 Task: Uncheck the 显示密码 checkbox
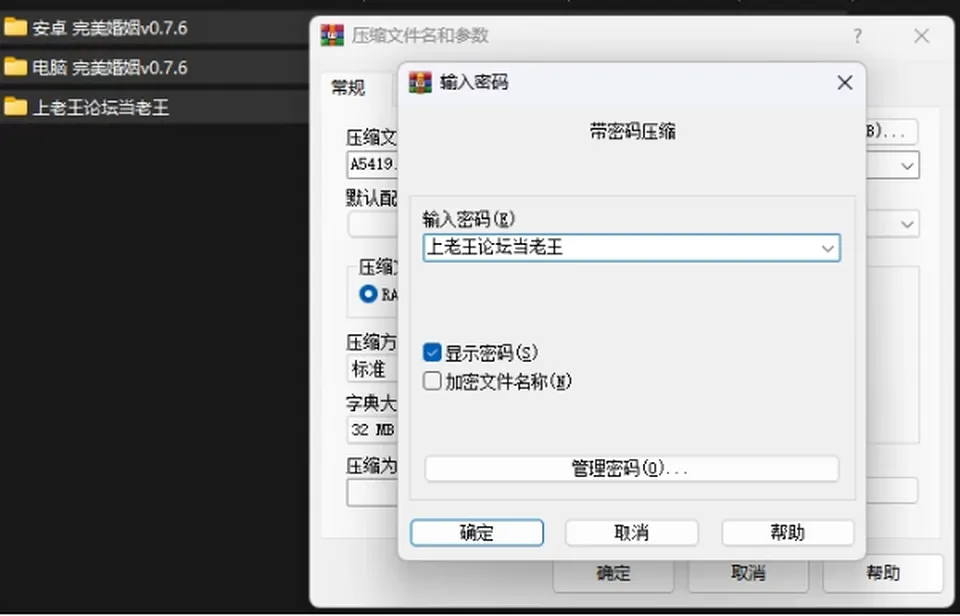pos(432,353)
